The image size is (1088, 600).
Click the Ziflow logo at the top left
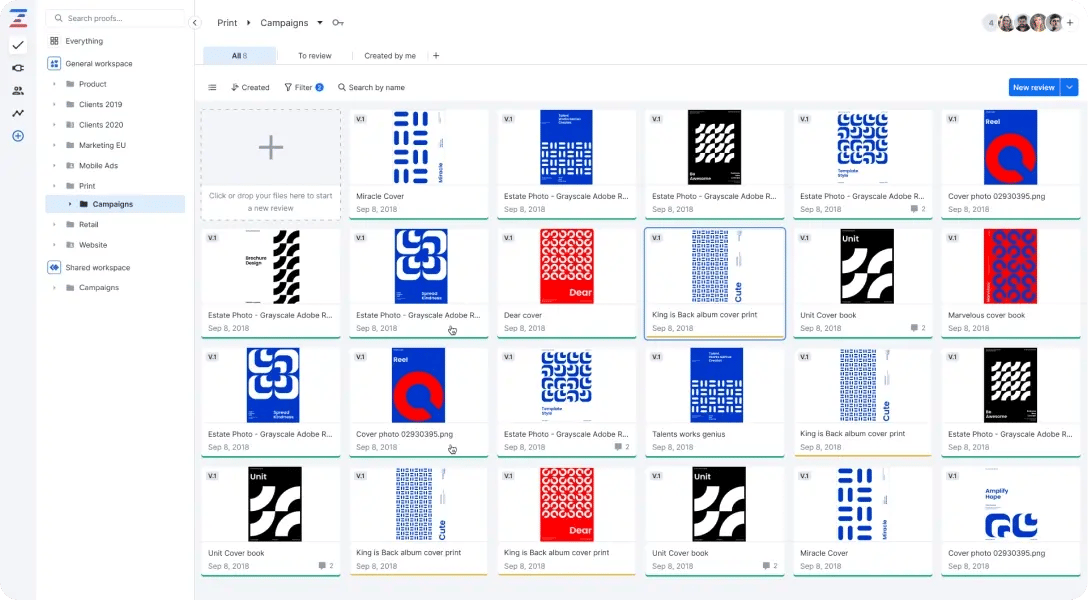[x=16, y=15]
